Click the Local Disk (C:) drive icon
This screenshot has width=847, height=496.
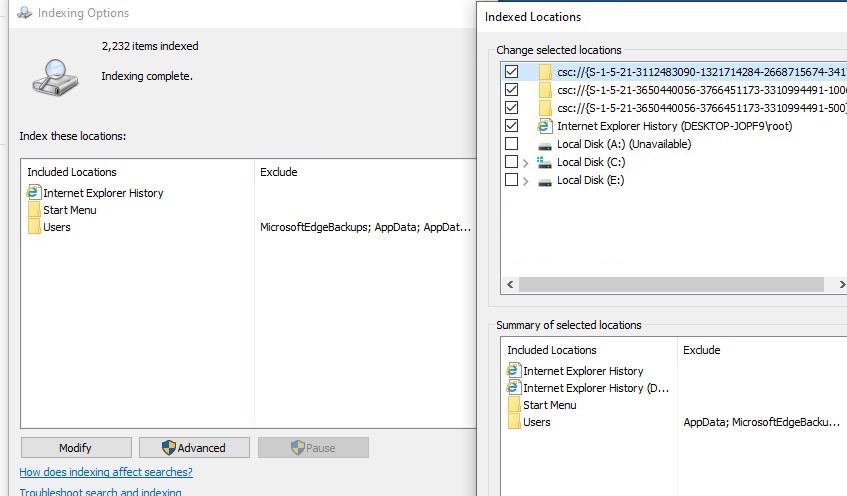point(545,162)
